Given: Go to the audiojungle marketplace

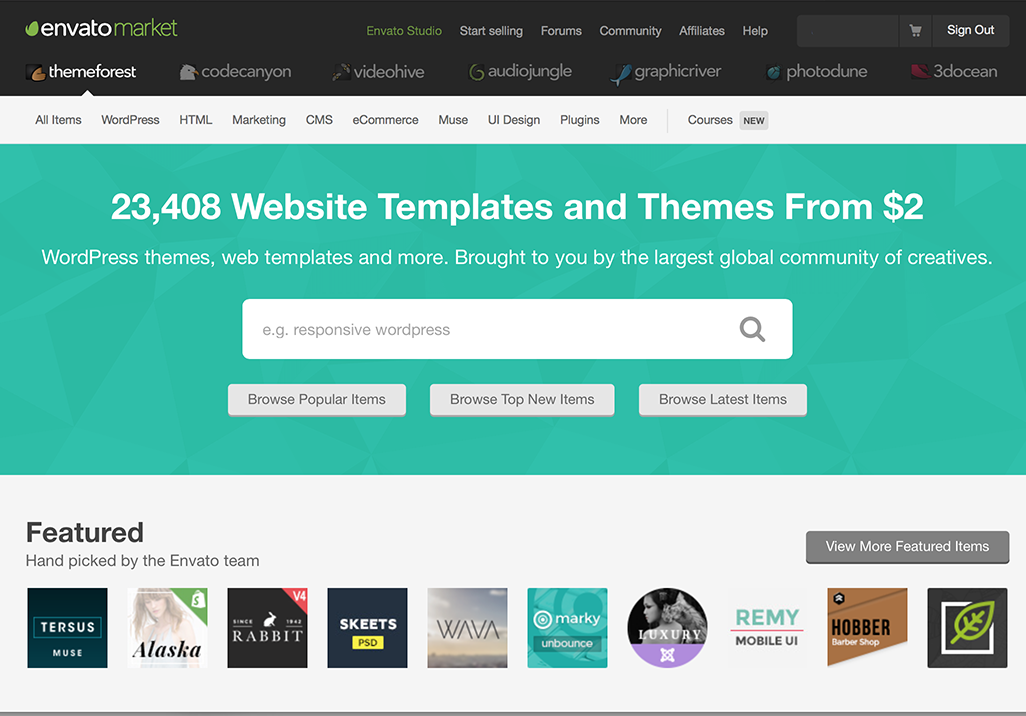Looking at the screenshot, I should pos(520,71).
